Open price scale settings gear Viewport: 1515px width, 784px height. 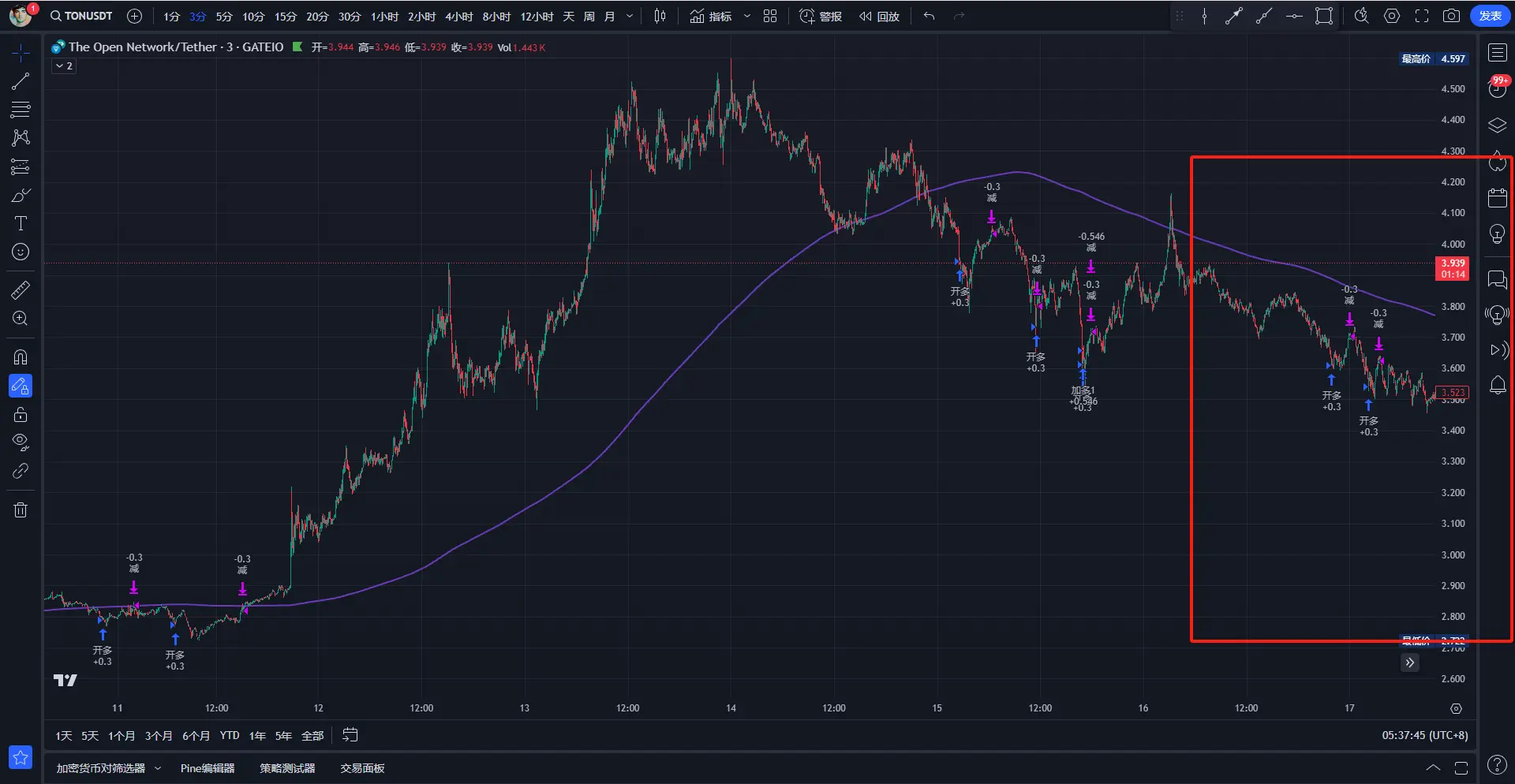[x=1456, y=708]
